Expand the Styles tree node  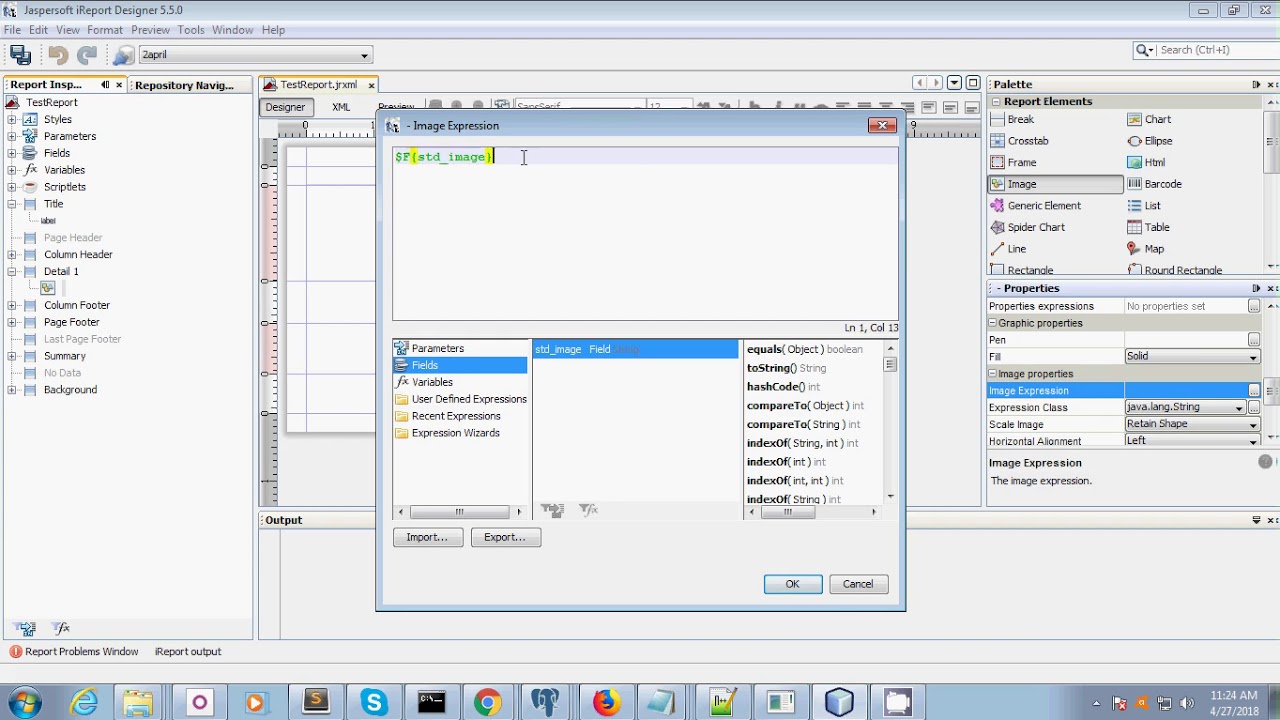(x=12, y=120)
